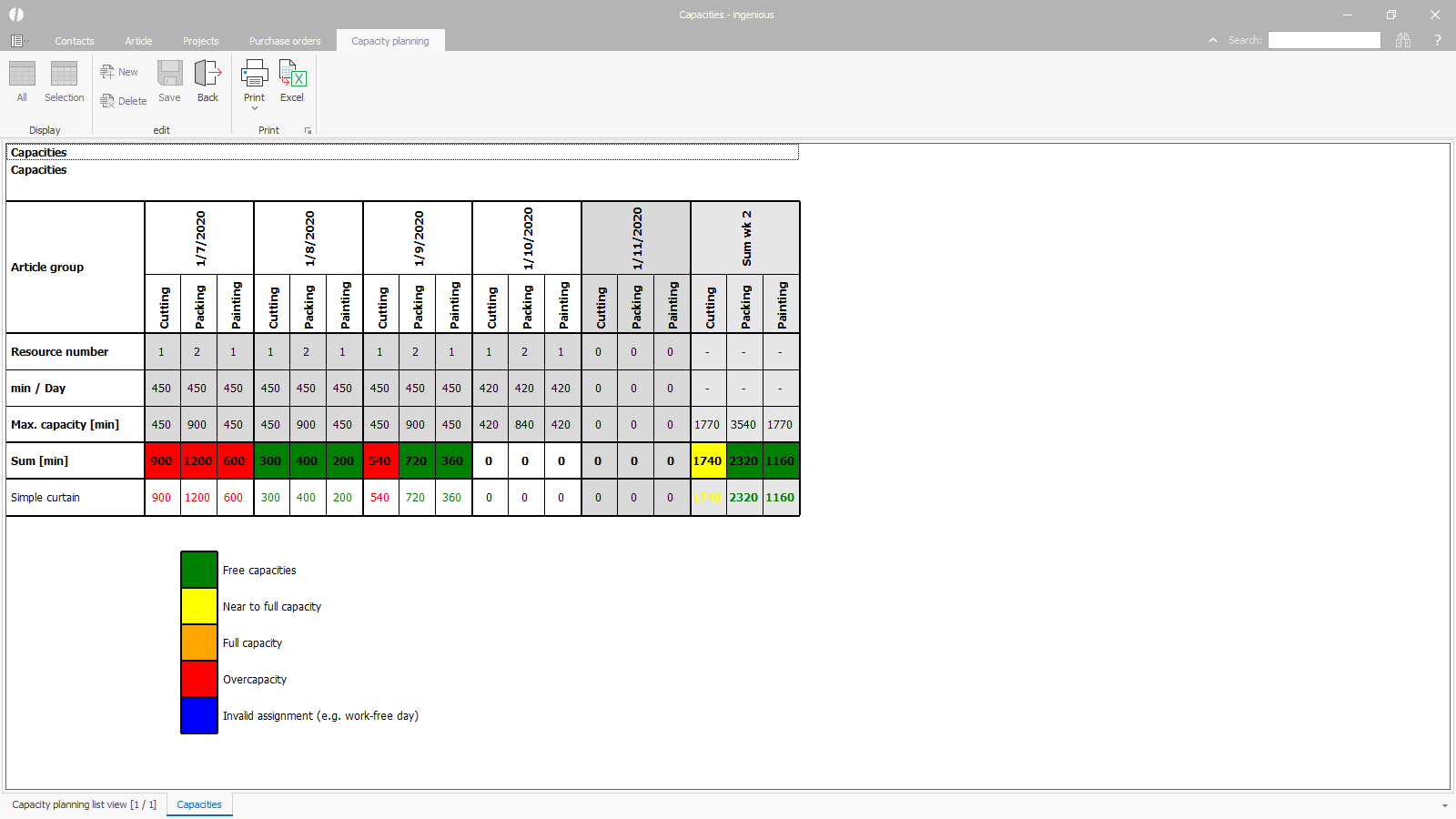Switch to Capacity planning list view tab
This screenshot has width=1456, height=819.
click(x=84, y=804)
